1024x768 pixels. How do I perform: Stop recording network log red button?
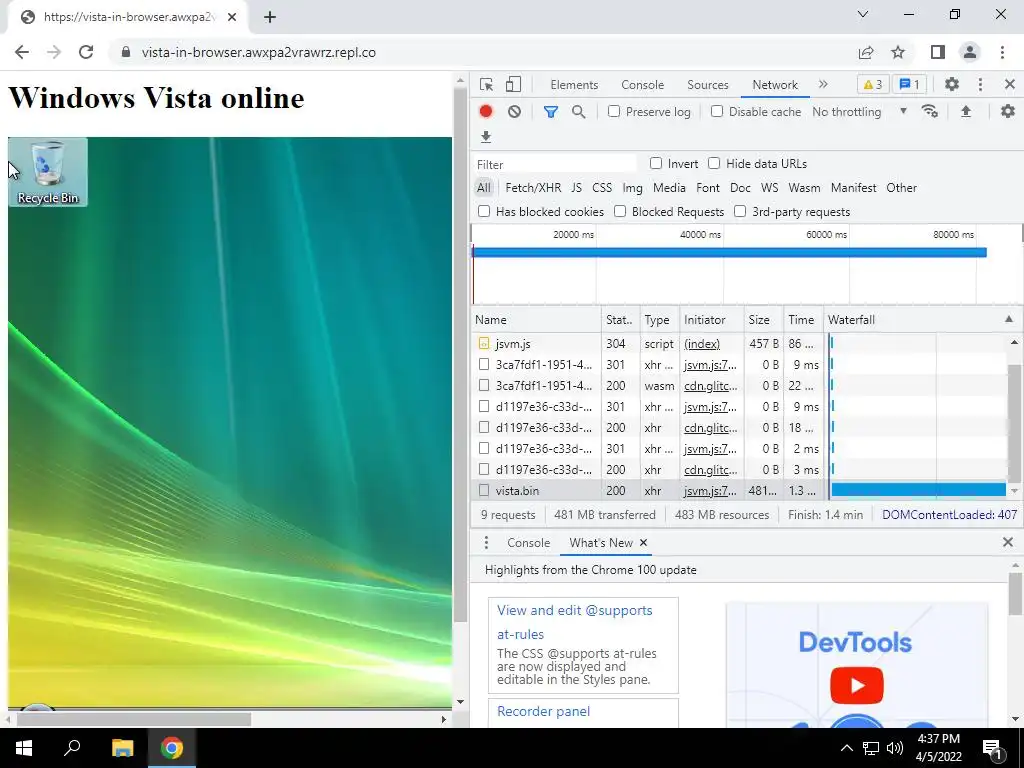point(486,112)
